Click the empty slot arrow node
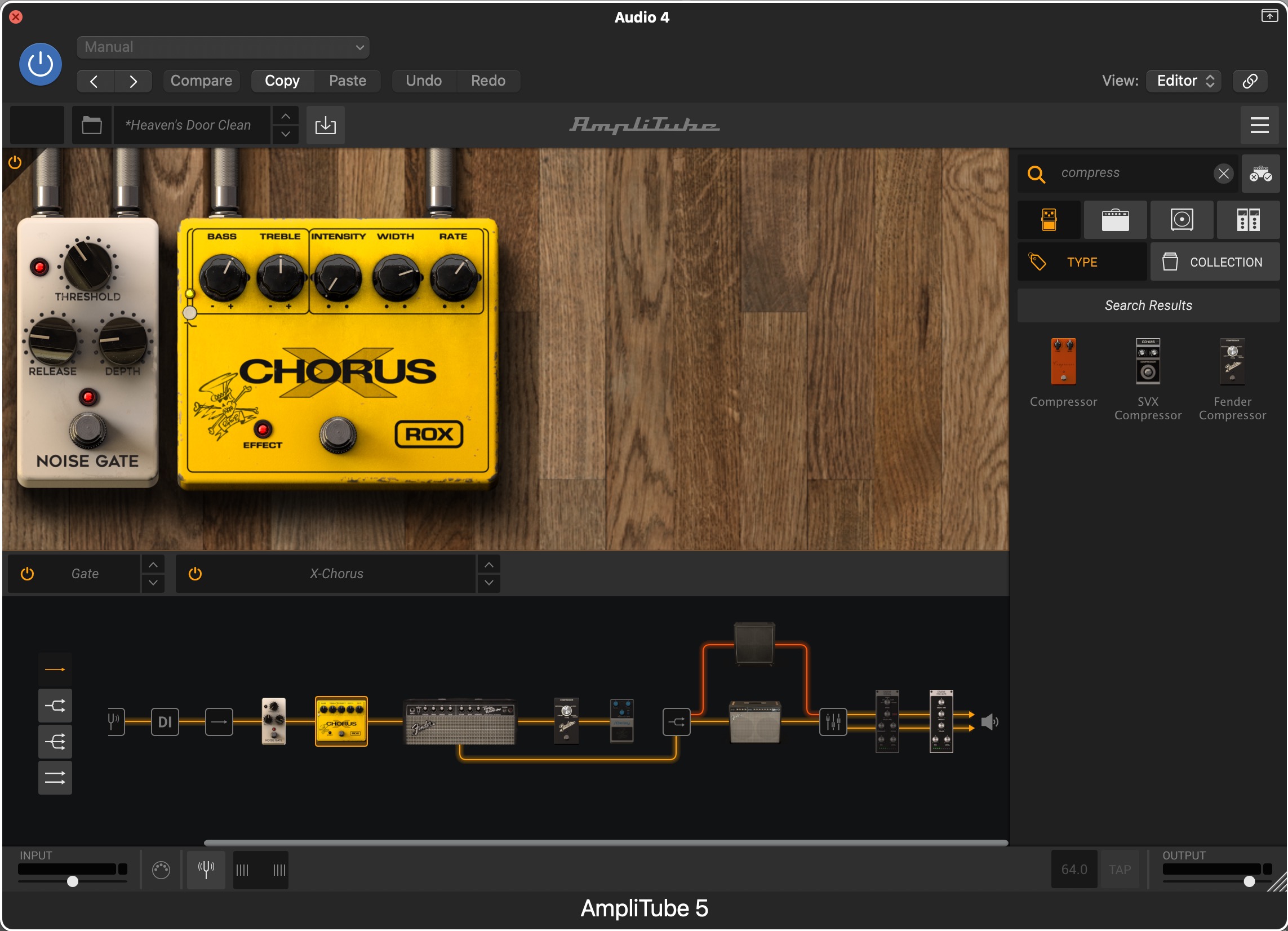Screen dimensions: 1288x931 tap(219, 722)
